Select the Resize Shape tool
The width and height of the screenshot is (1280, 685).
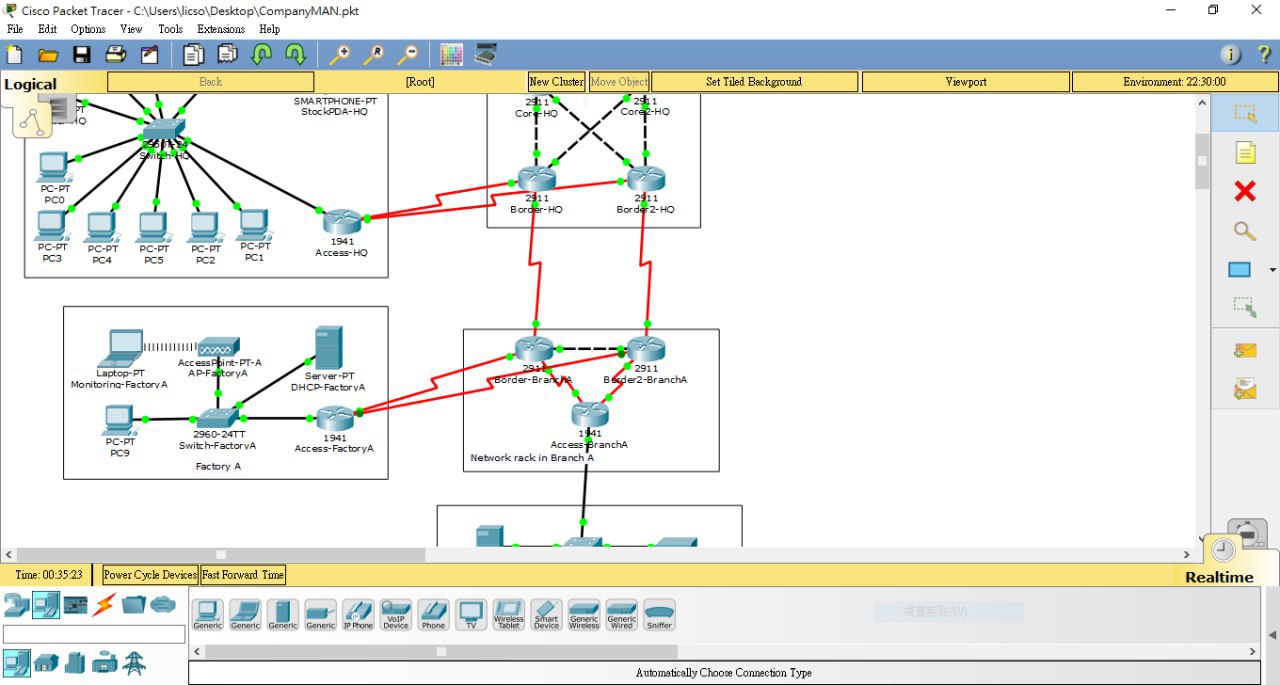[x=1245, y=307]
